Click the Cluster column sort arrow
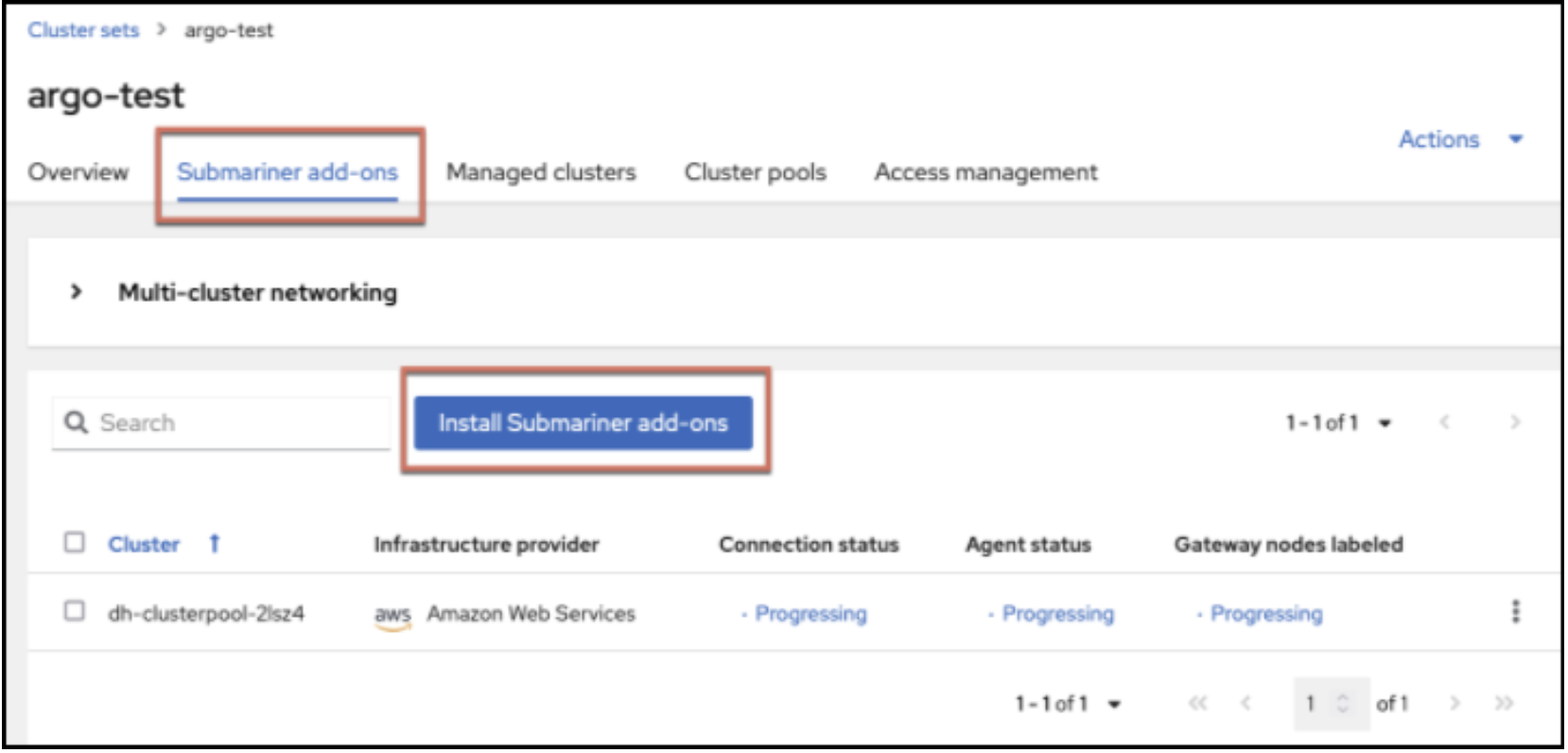The height and width of the screenshot is (753, 1568). pyautogui.click(x=215, y=544)
